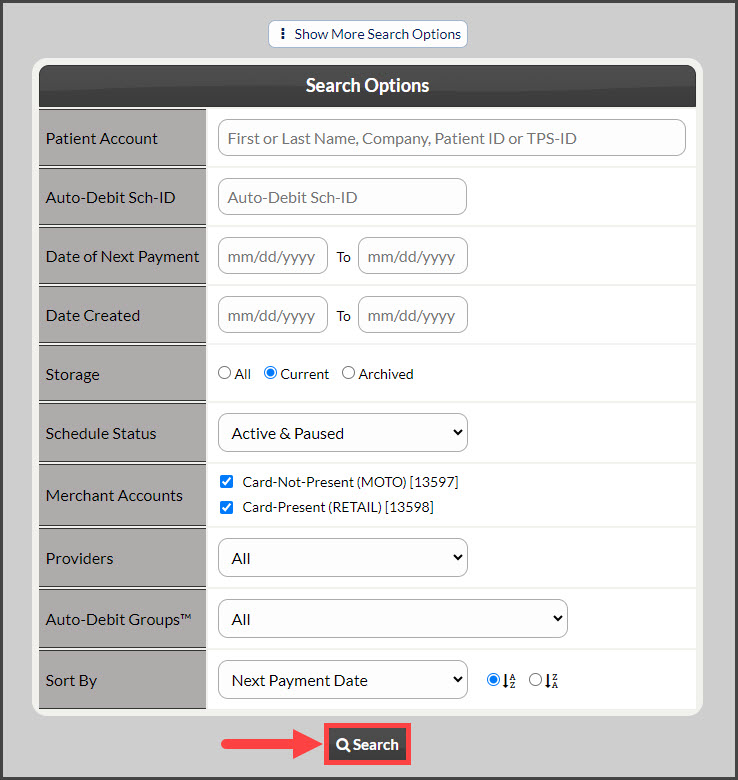Click the Card-Not-Present (MOTO) [13597] label
This screenshot has width=738, height=780.
pos(350,482)
